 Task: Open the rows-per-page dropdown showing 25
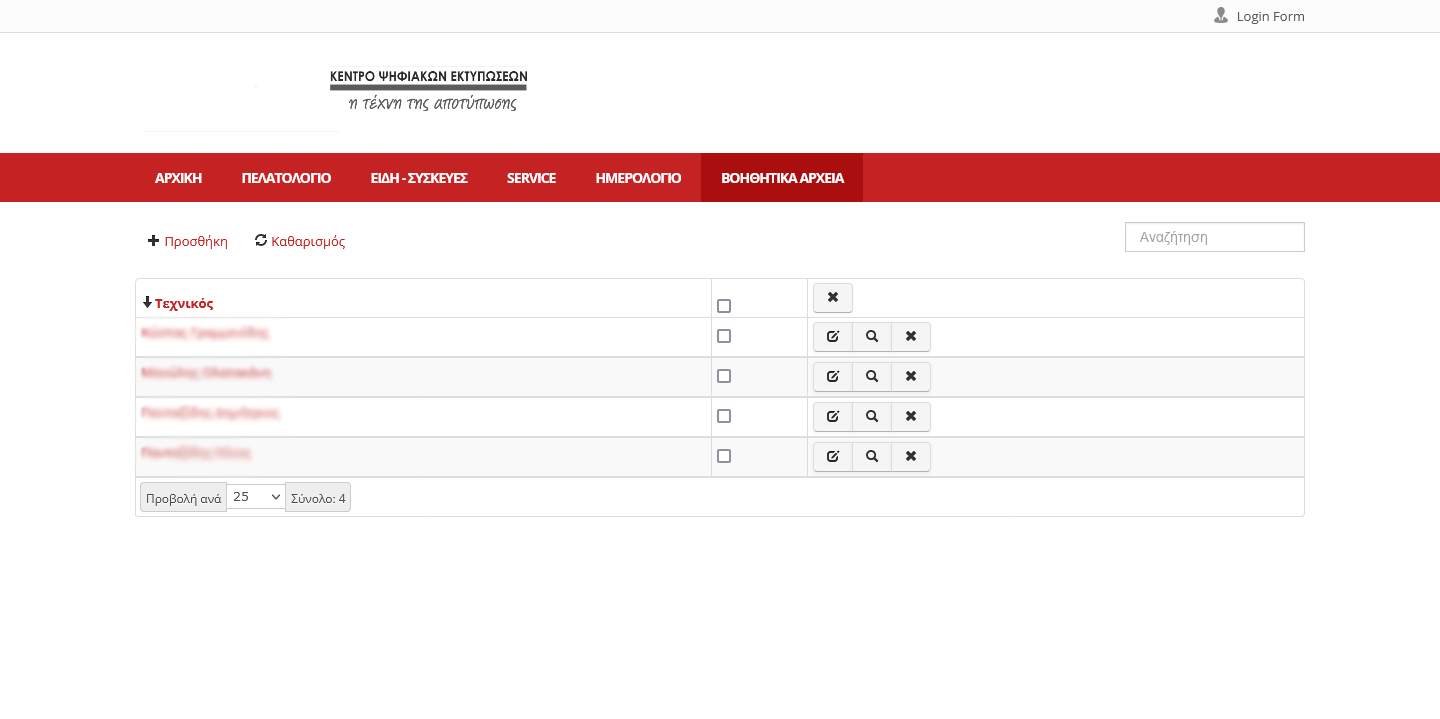pyautogui.click(x=256, y=497)
